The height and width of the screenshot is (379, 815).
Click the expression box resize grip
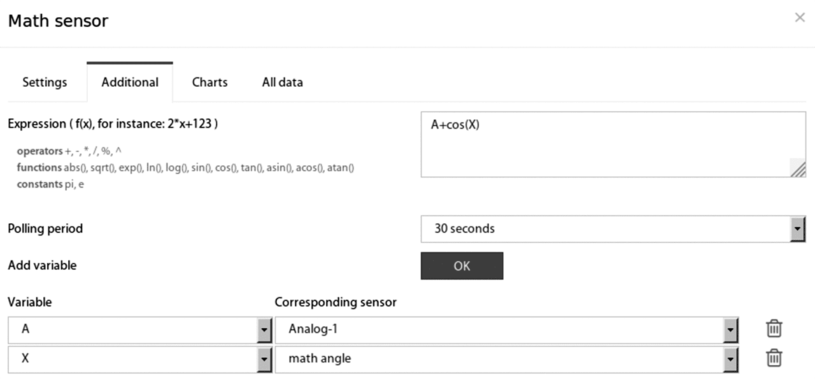click(x=798, y=168)
